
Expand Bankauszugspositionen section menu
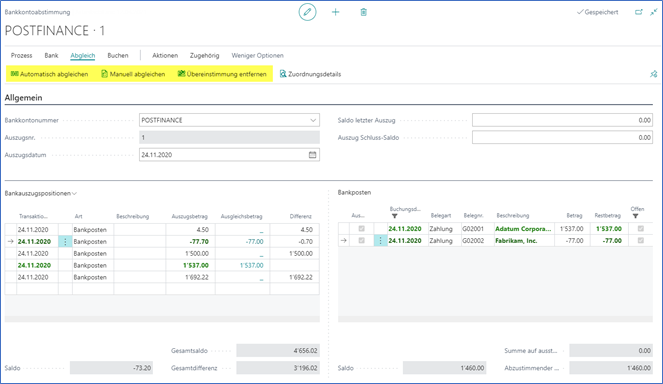[x=41, y=193]
